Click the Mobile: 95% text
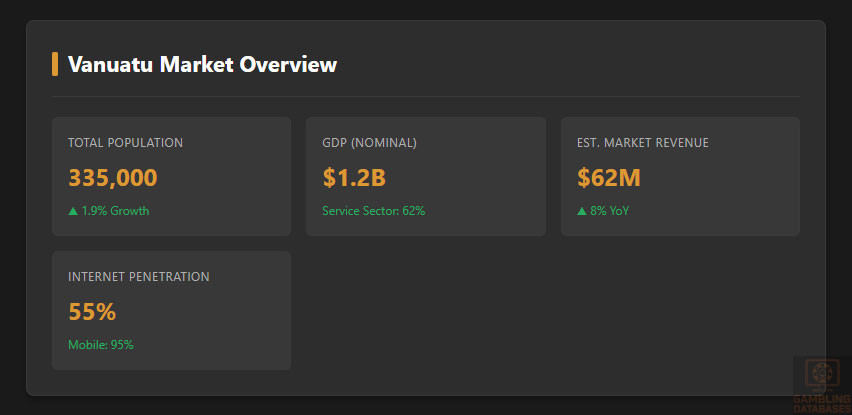 pos(101,345)
